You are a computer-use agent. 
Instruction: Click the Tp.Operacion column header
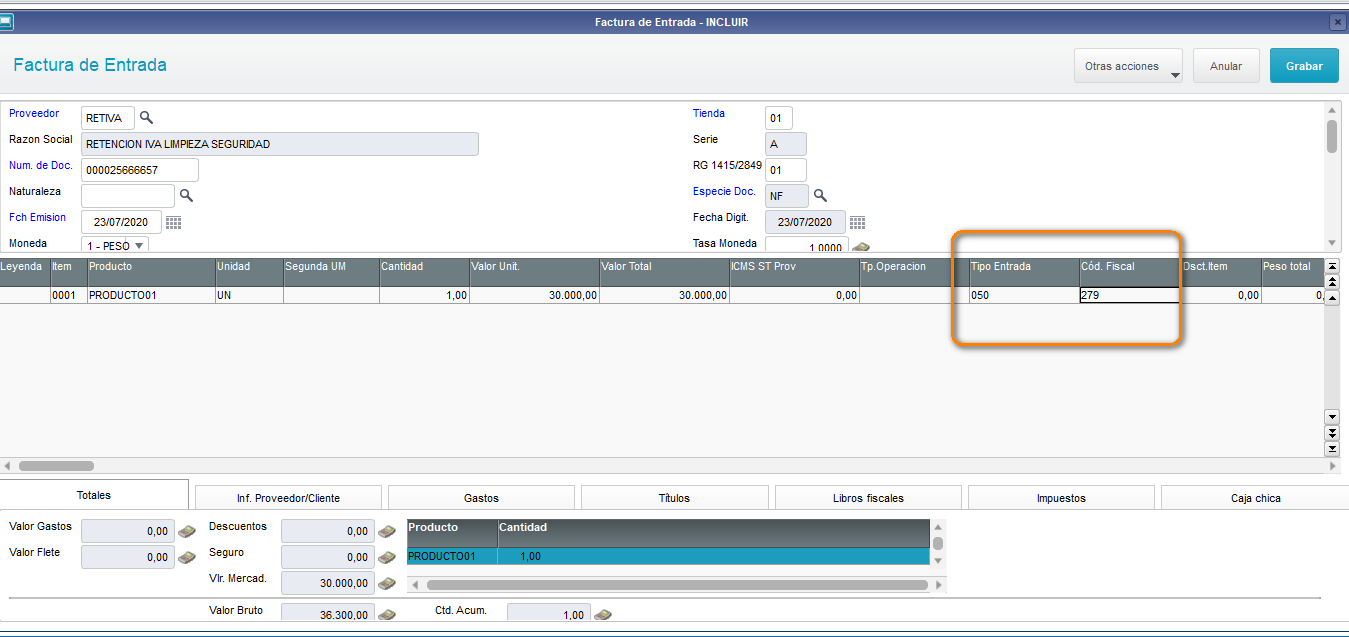click(914, 272)
